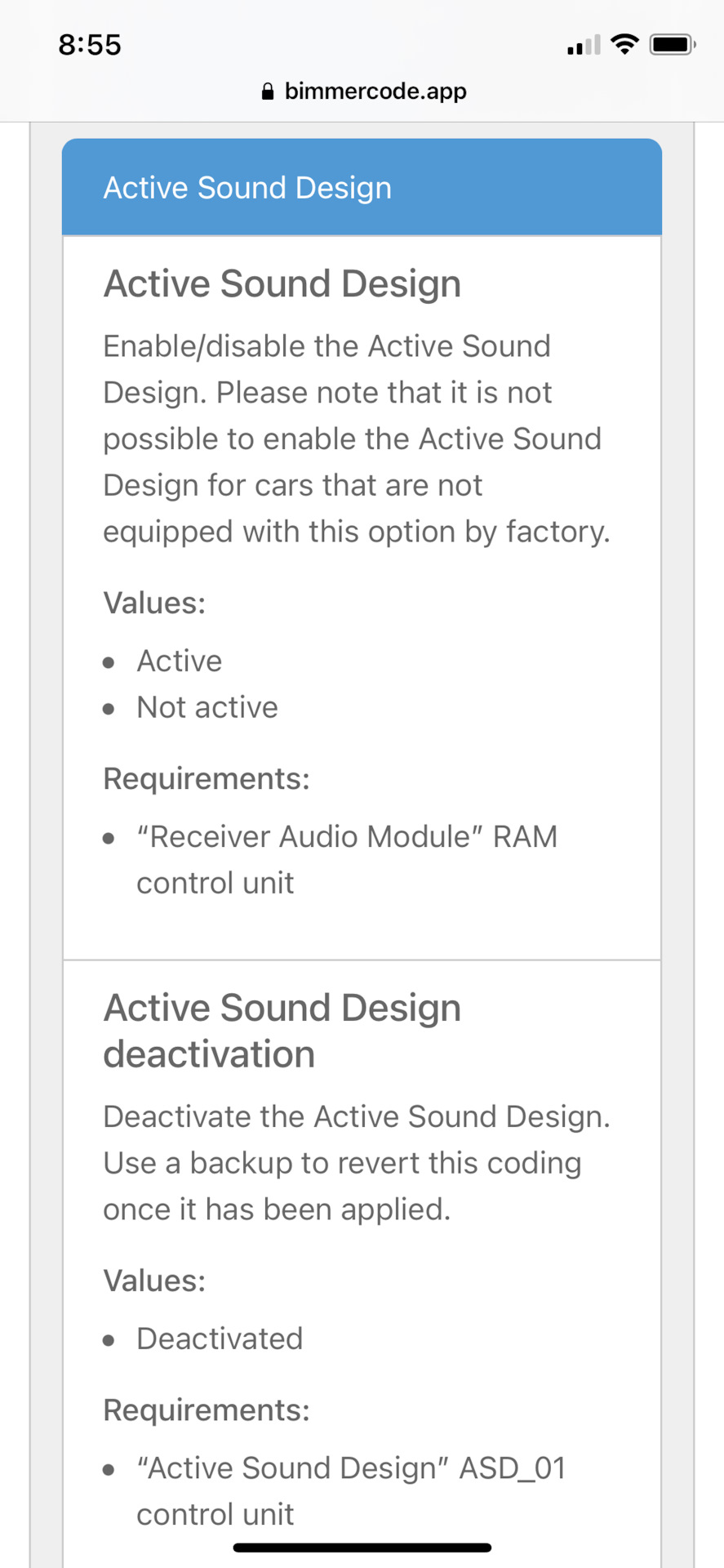The image size is (724, 1568).
Task: Tap the 'Deactivated' value item
Action: click(220, 1339)
